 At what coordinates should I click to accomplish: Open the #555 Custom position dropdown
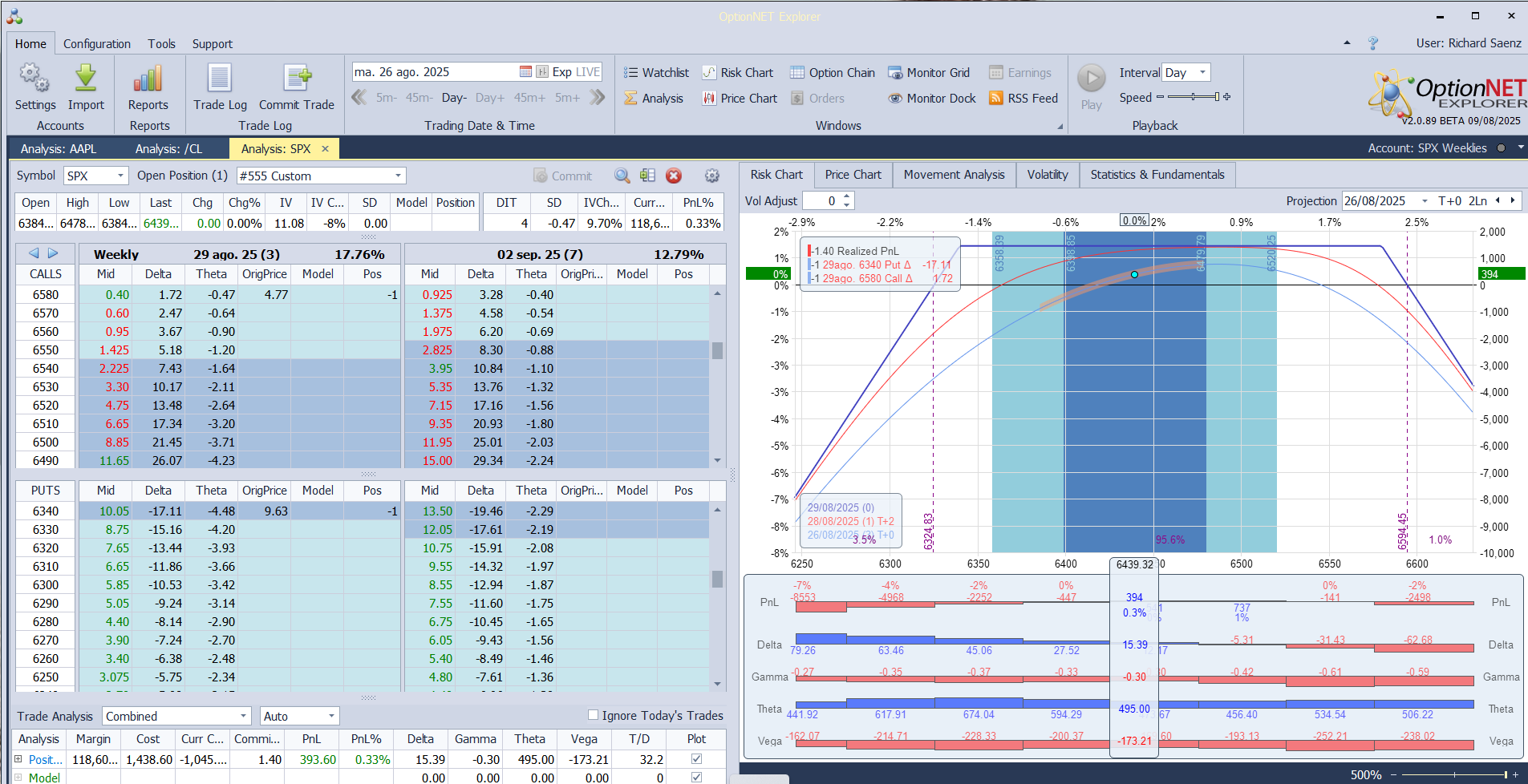[x=398, y=176]
